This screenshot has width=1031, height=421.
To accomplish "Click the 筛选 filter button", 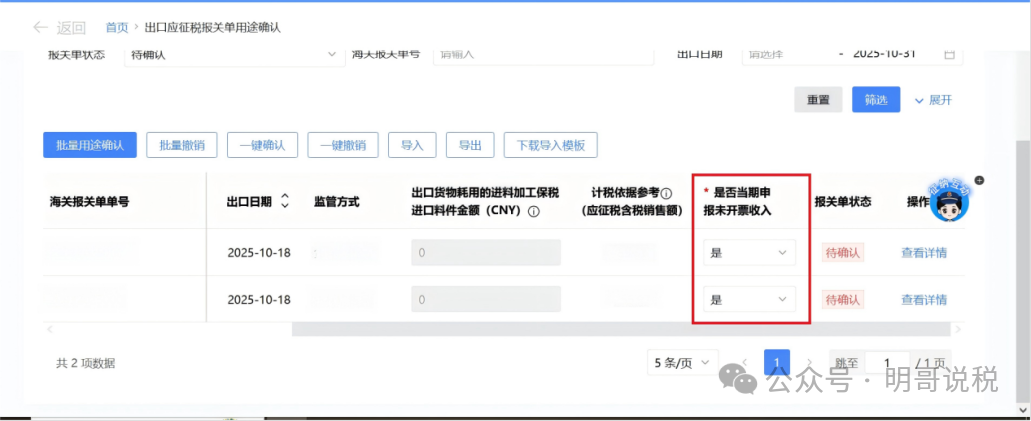I will point(876,100).
